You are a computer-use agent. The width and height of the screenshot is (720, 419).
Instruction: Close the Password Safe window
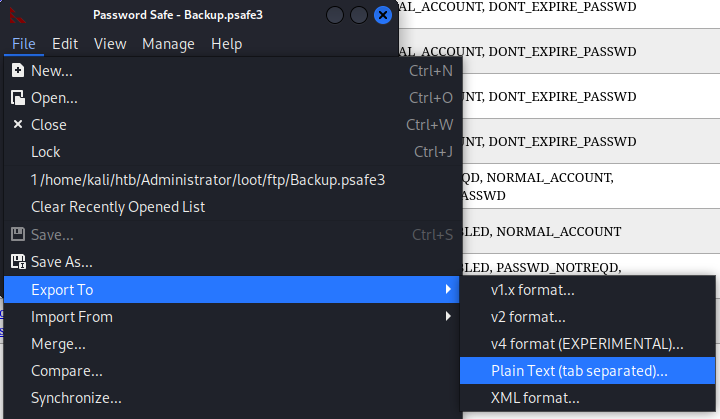[382, 15]
